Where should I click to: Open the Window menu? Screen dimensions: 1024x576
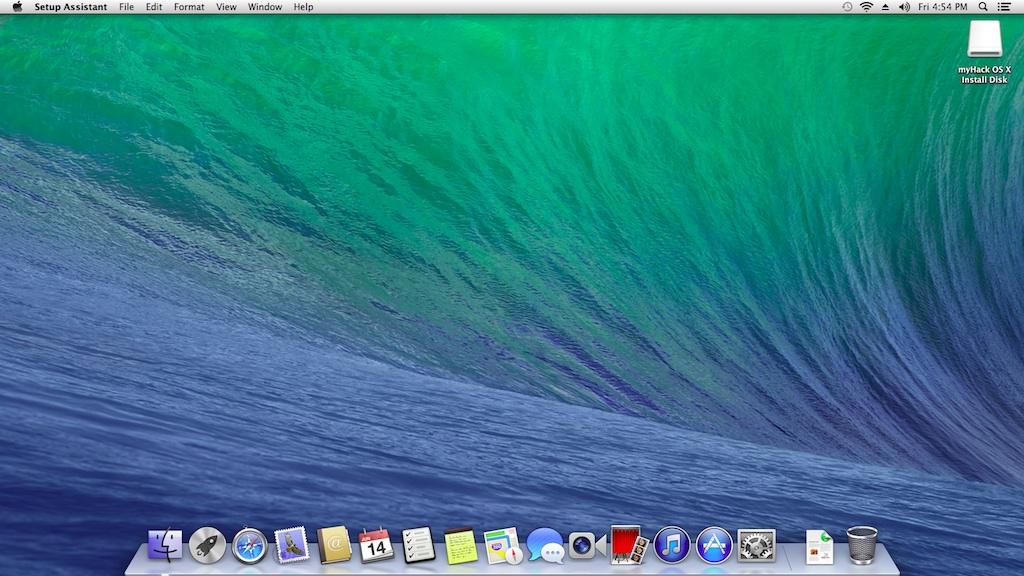(x=265, y=7)
